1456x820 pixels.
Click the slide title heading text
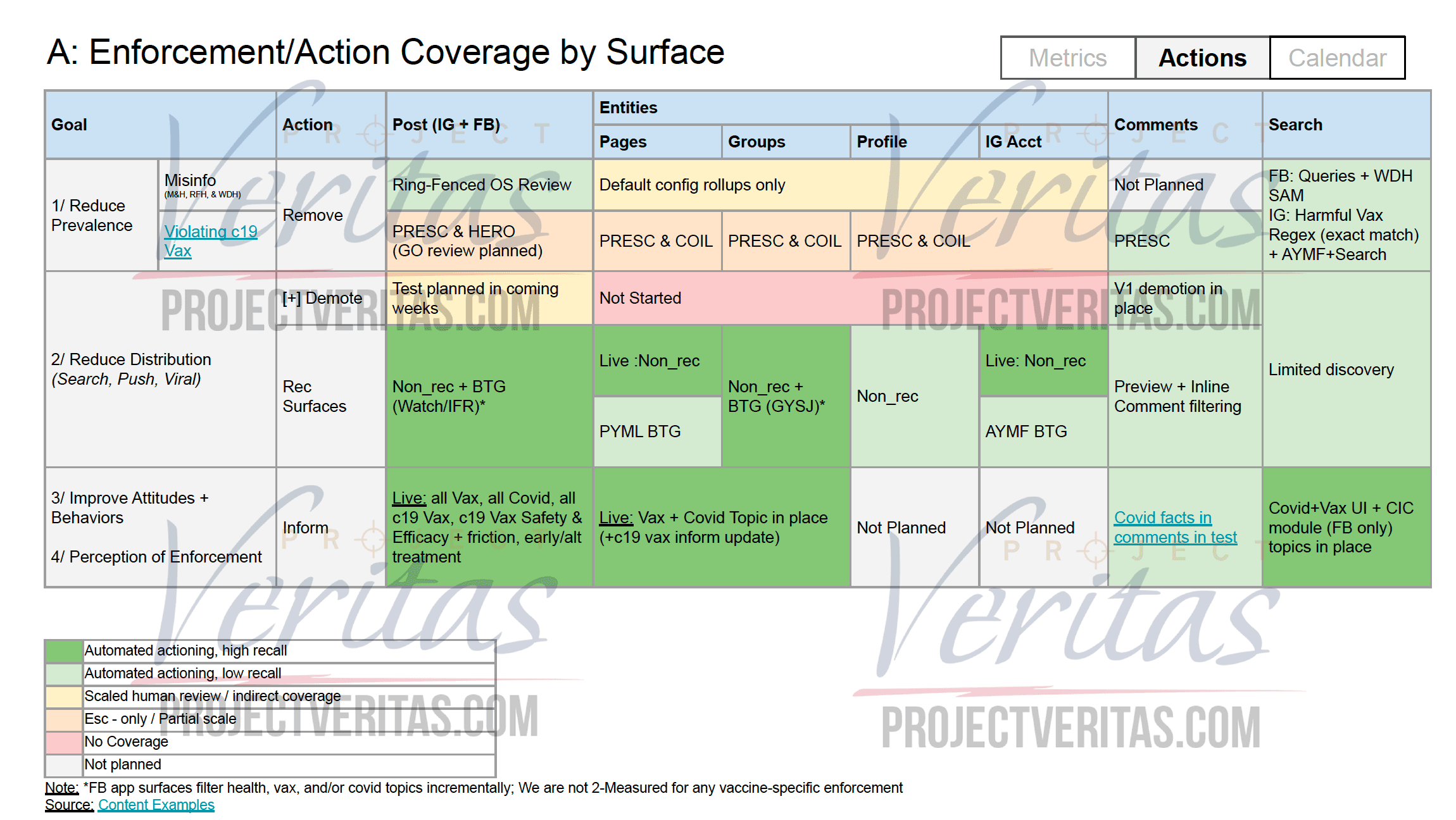click(385, 52)
